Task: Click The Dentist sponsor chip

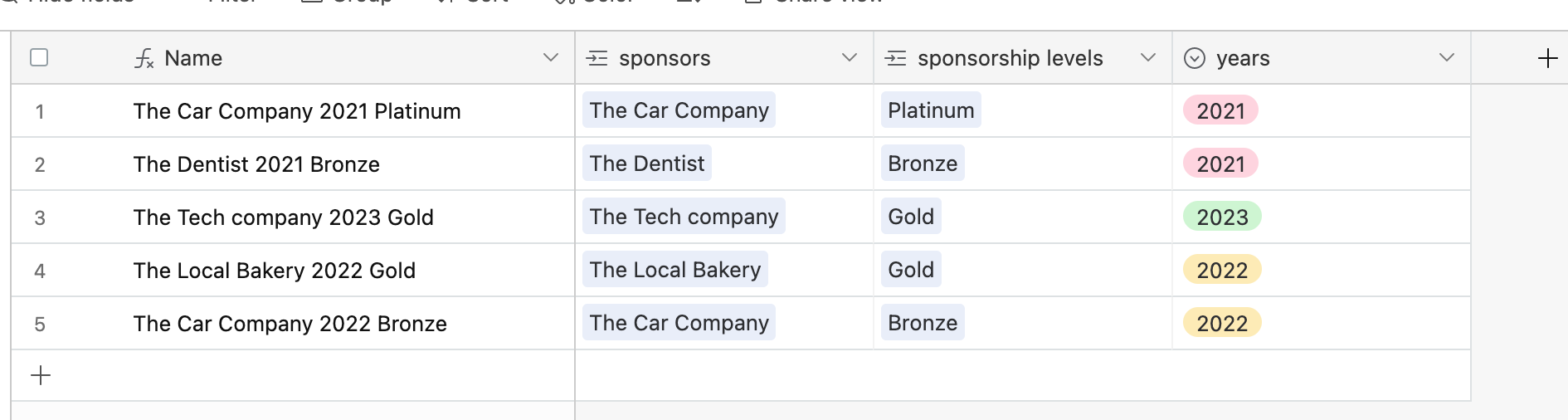Action: [647, 164]
